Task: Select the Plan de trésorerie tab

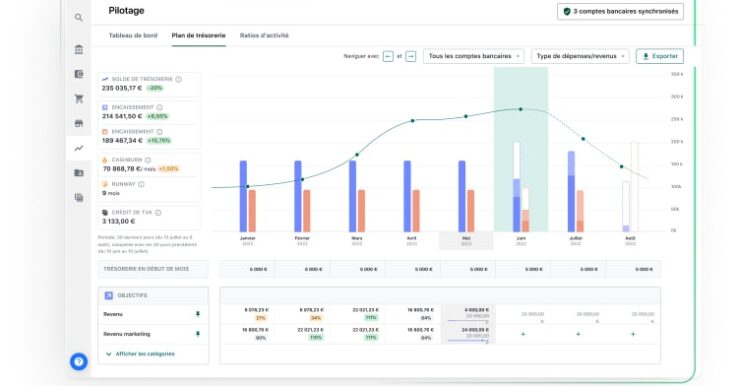Action: pos(199,35)
